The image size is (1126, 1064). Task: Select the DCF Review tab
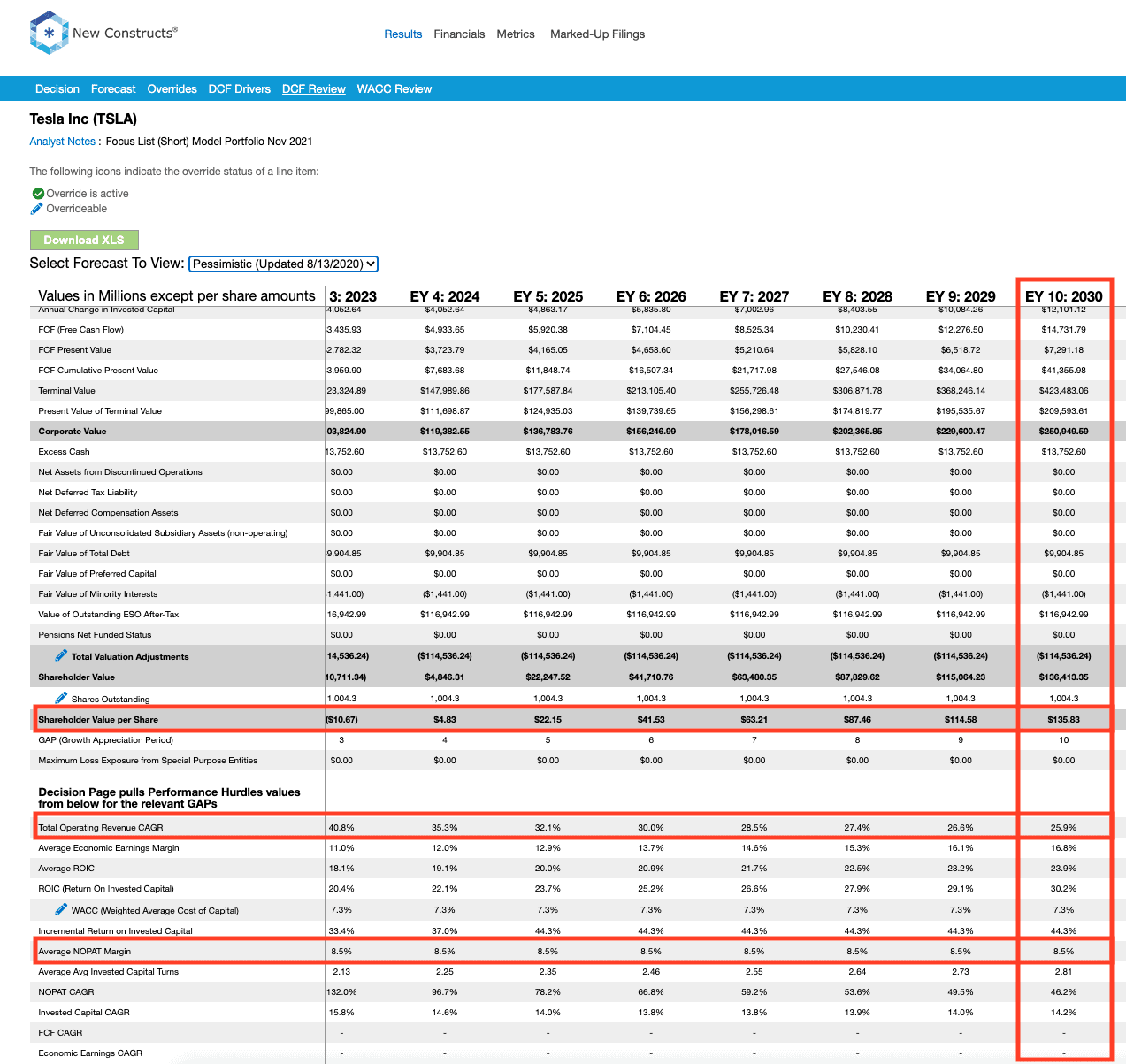pyautogui.click(x=314, y=89)
